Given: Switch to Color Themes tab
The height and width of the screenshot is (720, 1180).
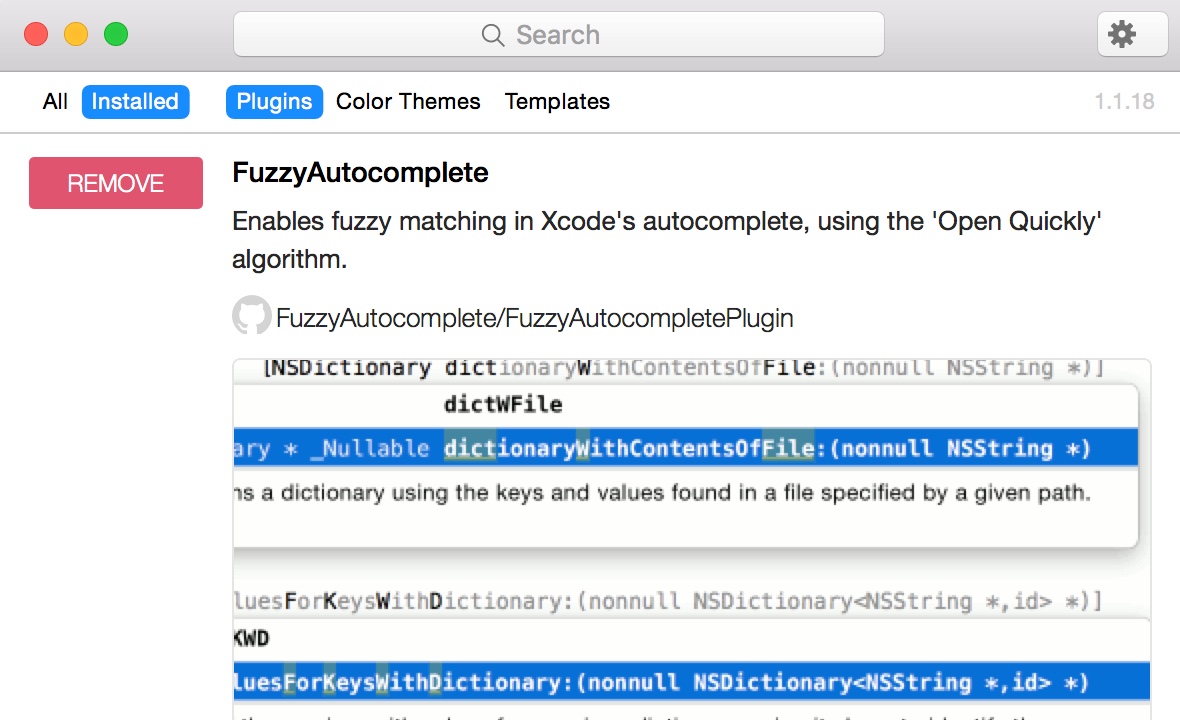Looking at the screenshot, I should pyautogui.click(x=408, y=102).
